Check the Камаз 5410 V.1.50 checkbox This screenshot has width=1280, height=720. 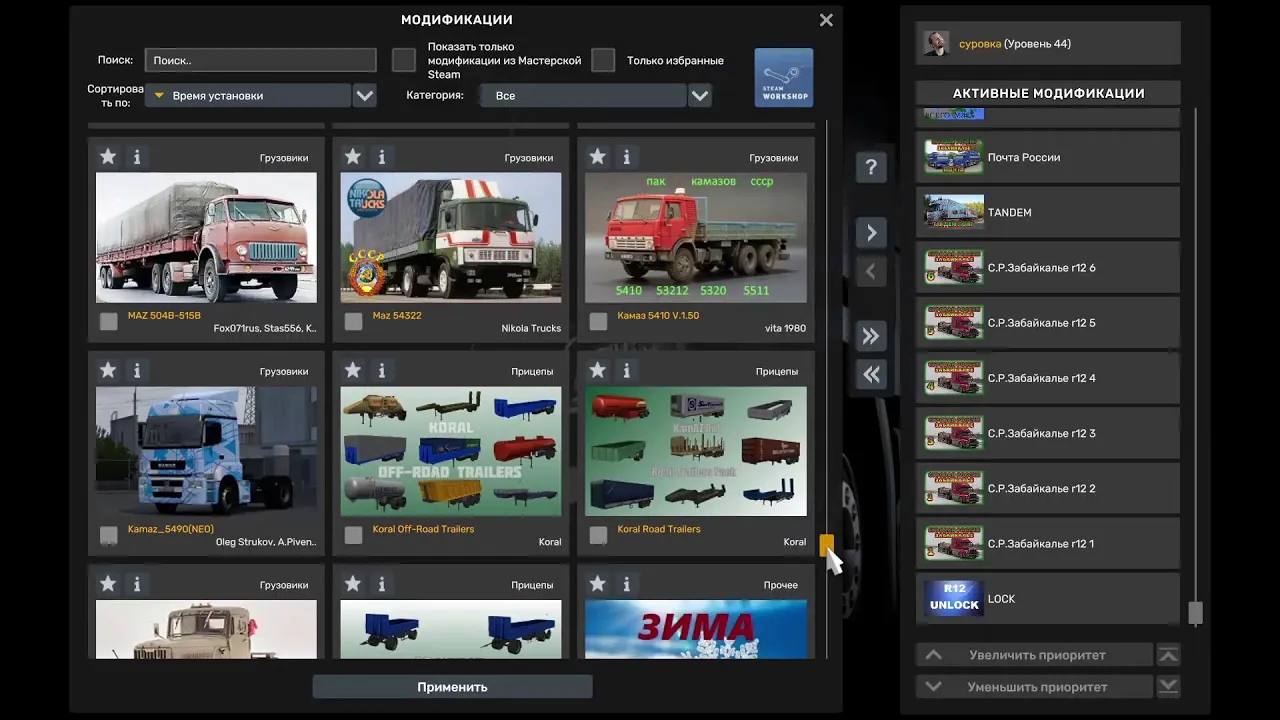(x=598, y=321)
